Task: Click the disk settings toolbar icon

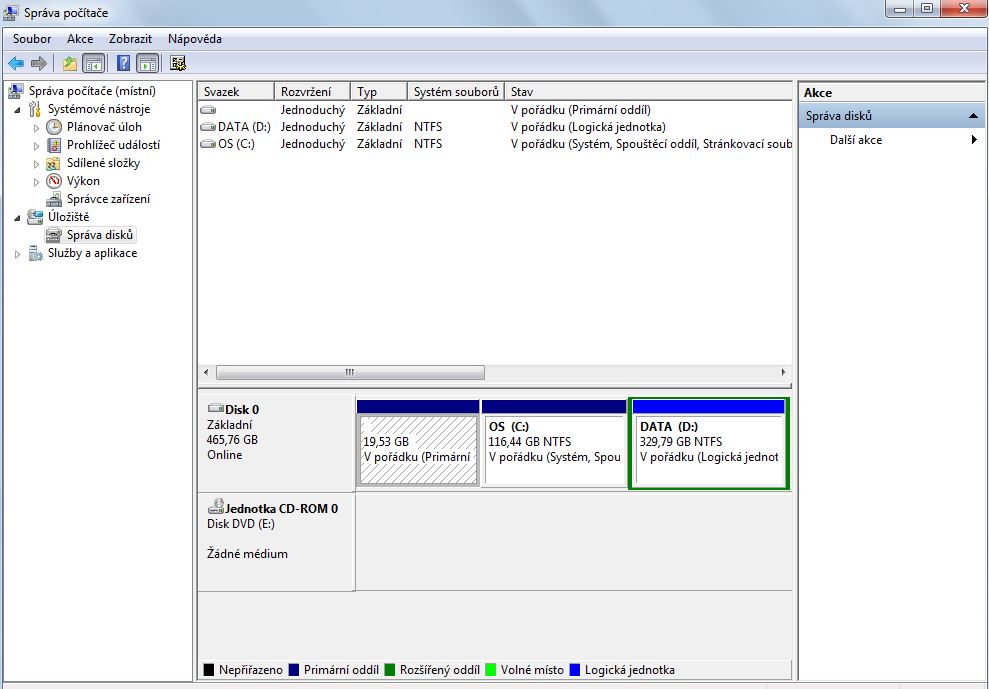Action: point(178,64)
